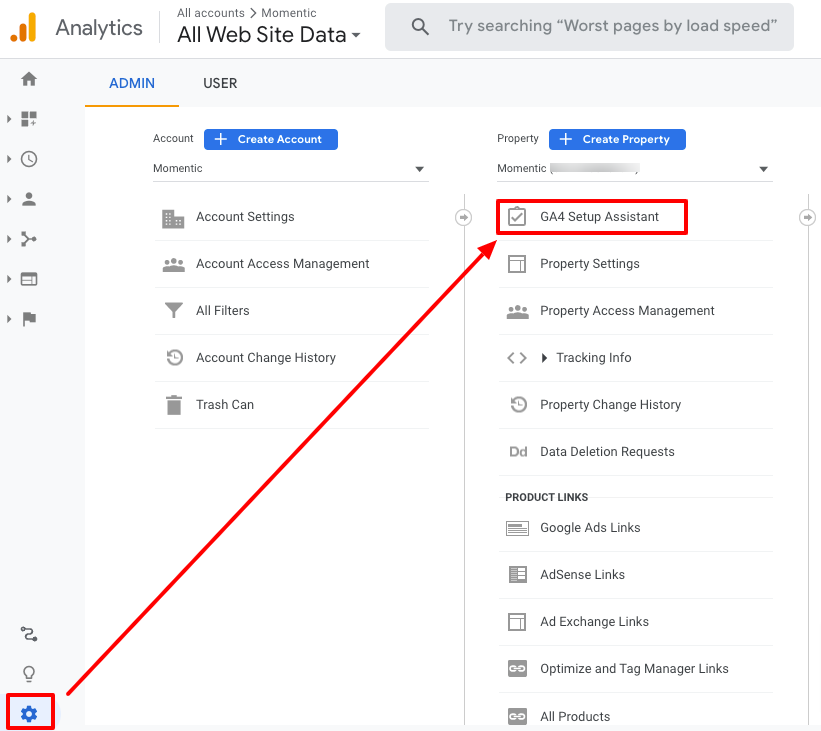Viewport: 821px width, 731px height.
Task: Click the Optimize and Tag Manager link icon
Action: (517, 668)
